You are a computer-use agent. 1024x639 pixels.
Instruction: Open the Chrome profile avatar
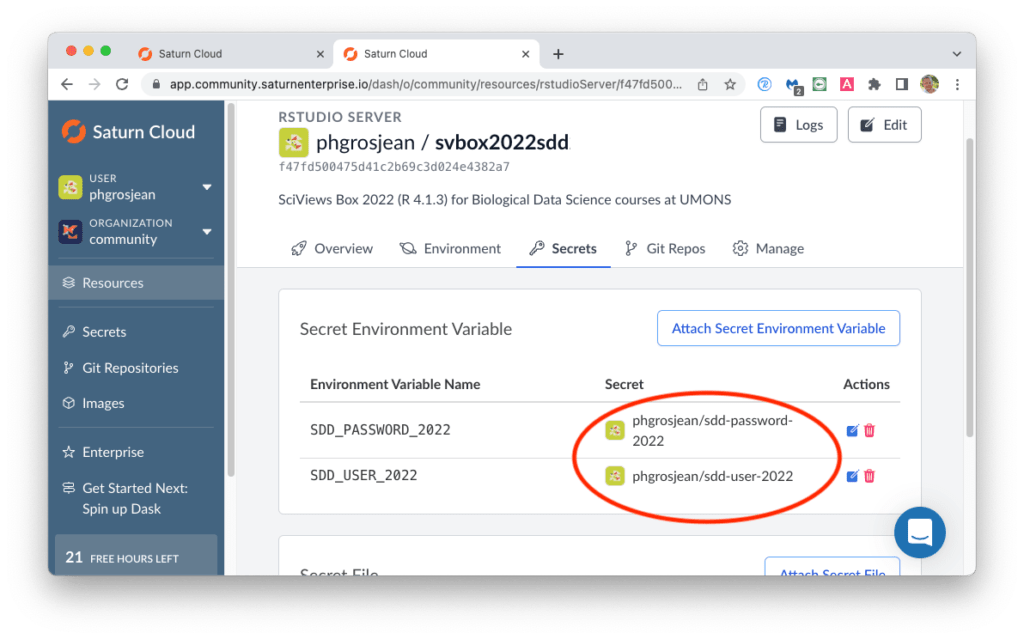click(929, 84)
